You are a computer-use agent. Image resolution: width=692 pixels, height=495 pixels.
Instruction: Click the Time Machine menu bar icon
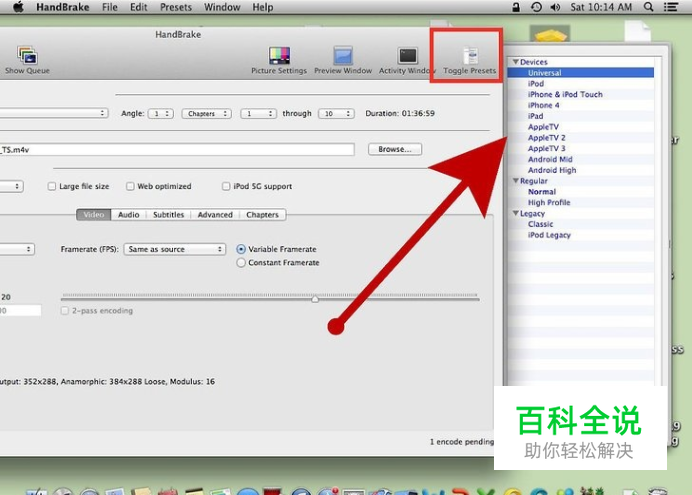click(536, 7)
